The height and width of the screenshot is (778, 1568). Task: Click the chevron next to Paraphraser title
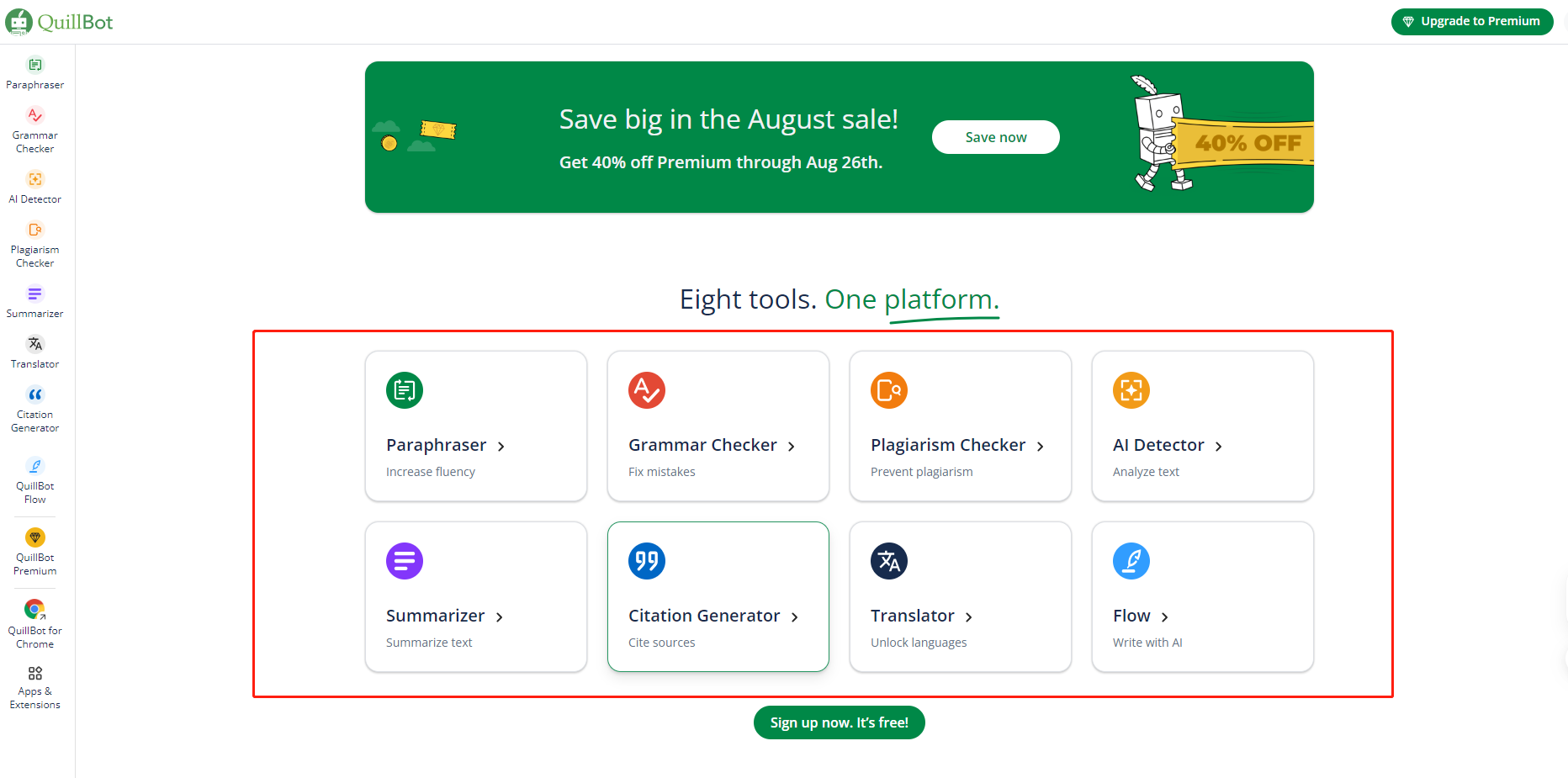coord(501,447)
